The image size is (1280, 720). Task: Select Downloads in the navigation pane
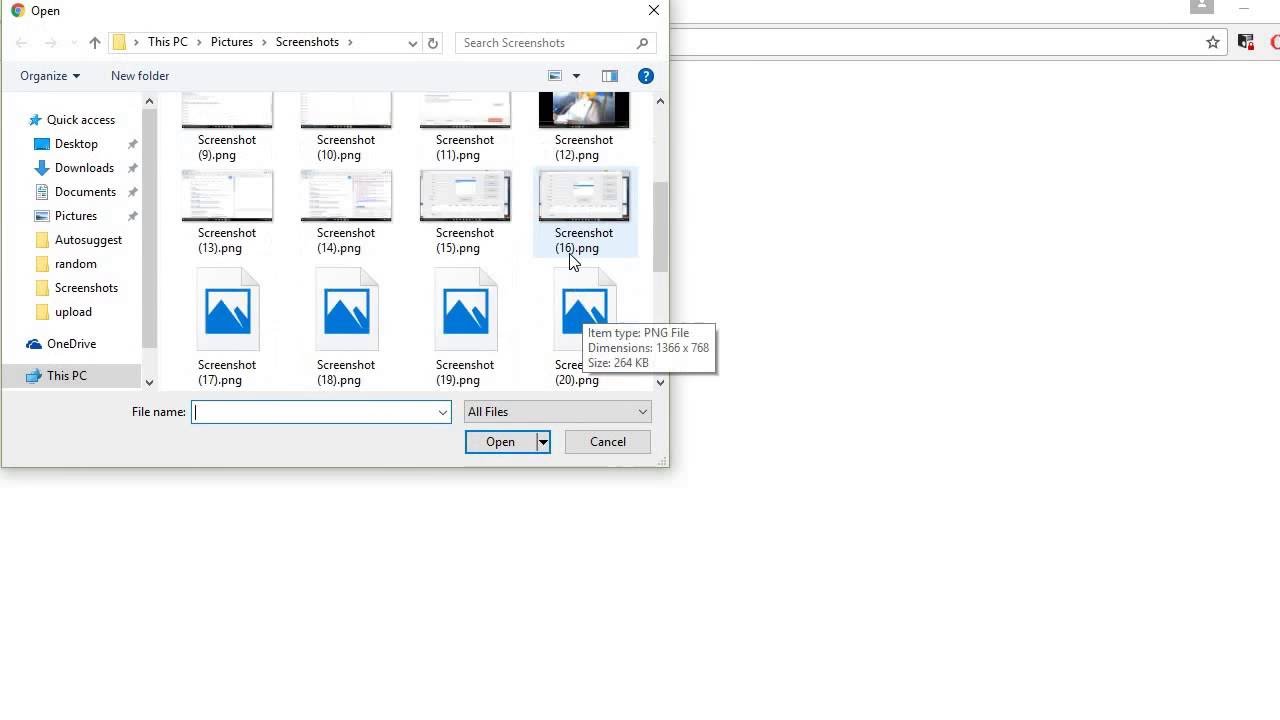(84, 168)
